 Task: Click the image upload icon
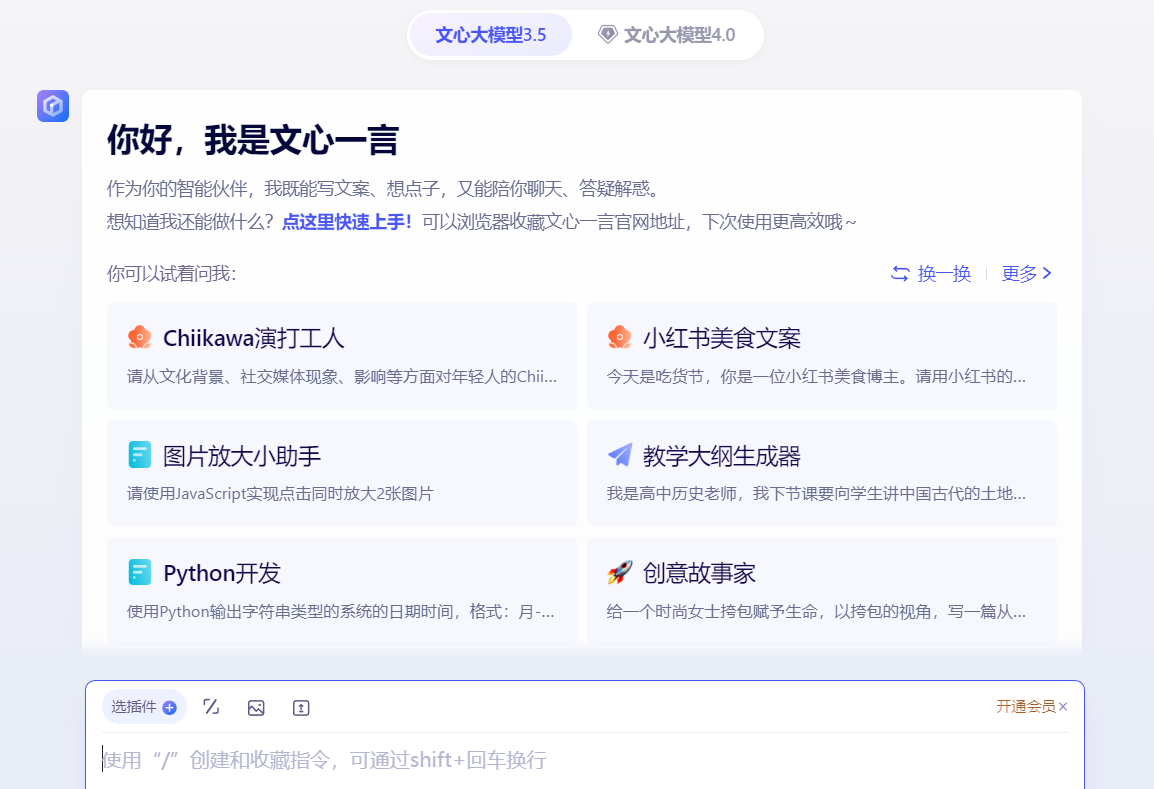256,708
